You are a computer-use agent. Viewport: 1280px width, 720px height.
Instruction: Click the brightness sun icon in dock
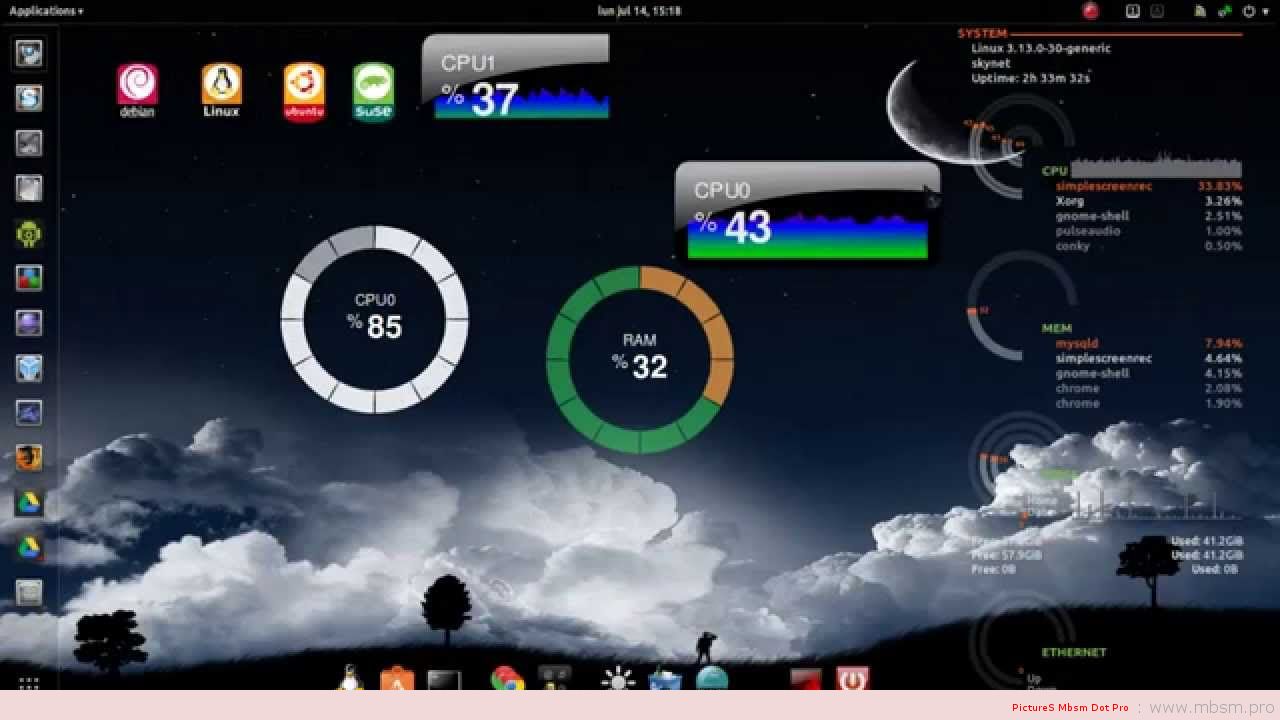pyautogui.click(x=618, y=680)
